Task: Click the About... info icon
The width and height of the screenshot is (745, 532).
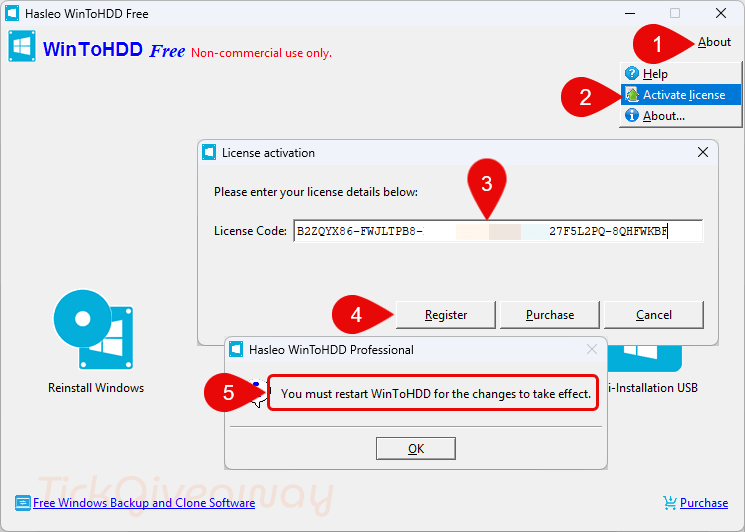Action: pos(631,115)
